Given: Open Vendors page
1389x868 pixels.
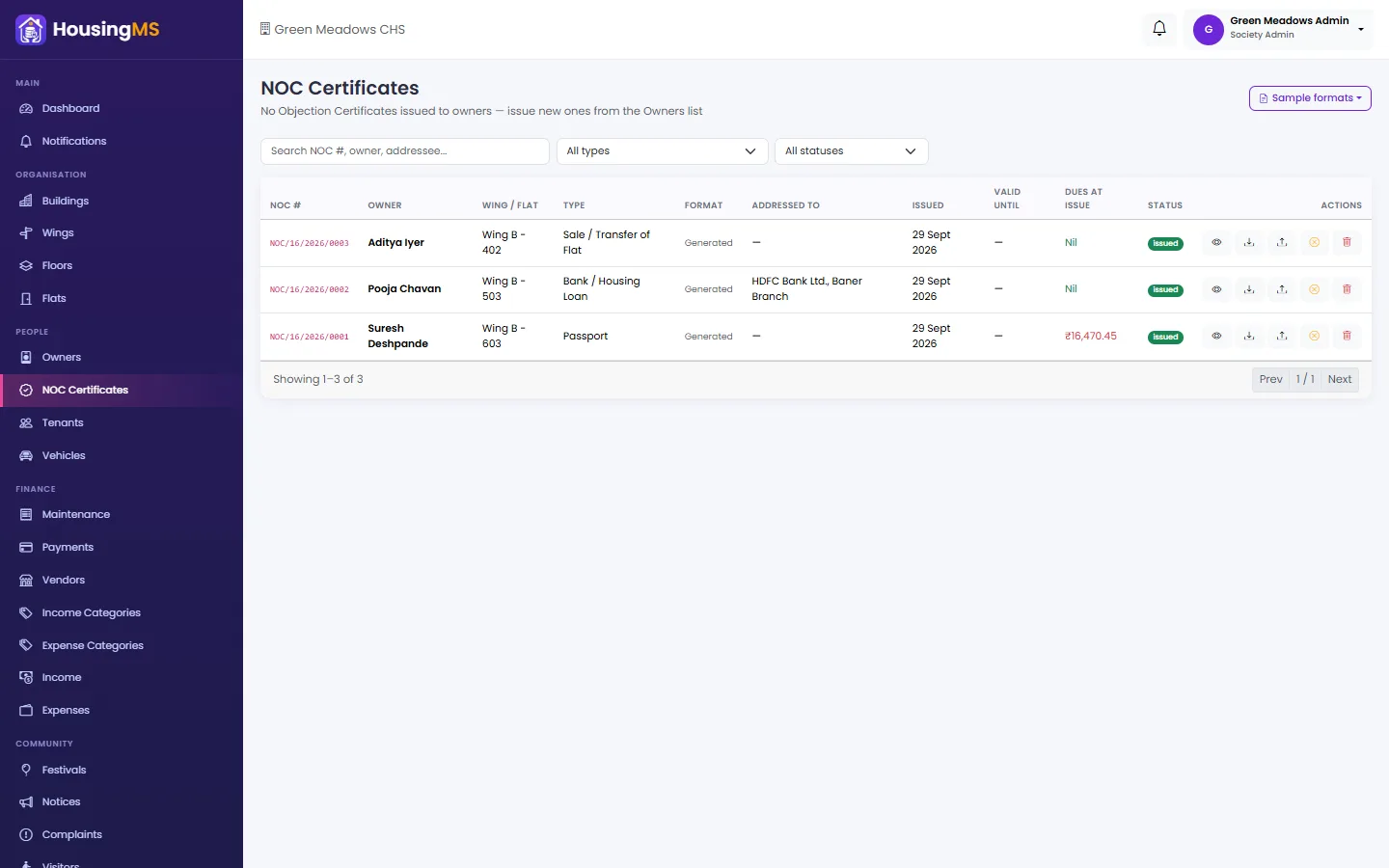Looking at the screenshot, I should [x=122, y=580].
